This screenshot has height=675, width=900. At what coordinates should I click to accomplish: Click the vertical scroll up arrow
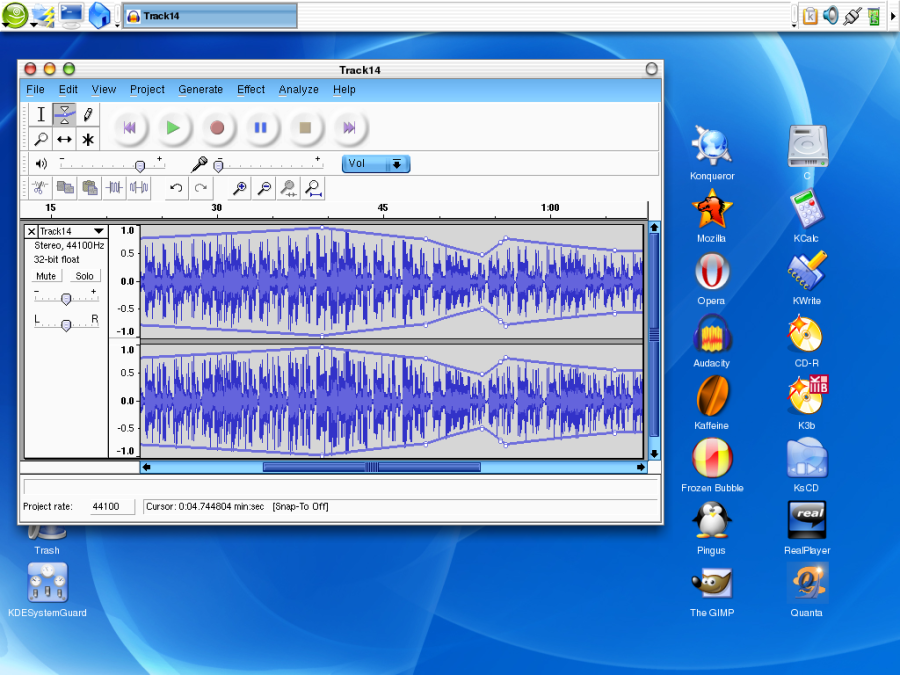[654, 227]
